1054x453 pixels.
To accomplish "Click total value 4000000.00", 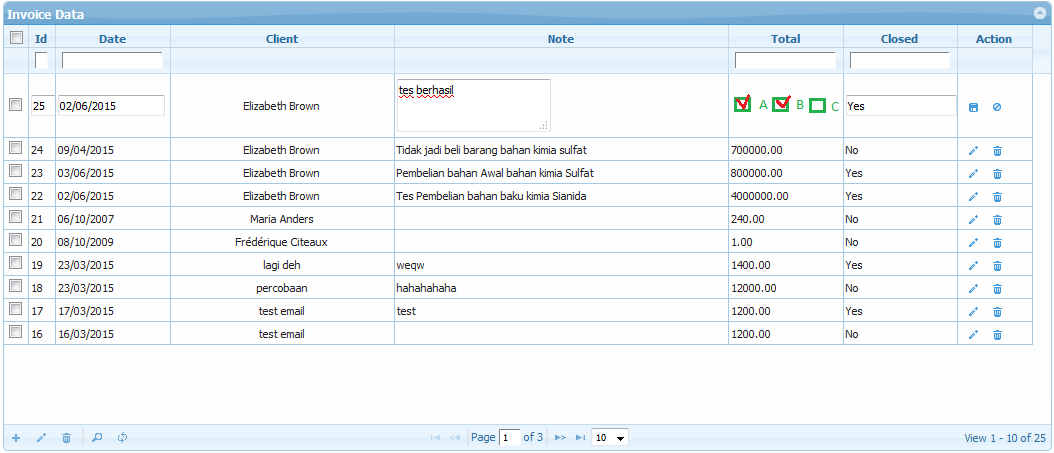I will [x=760, y=196].
